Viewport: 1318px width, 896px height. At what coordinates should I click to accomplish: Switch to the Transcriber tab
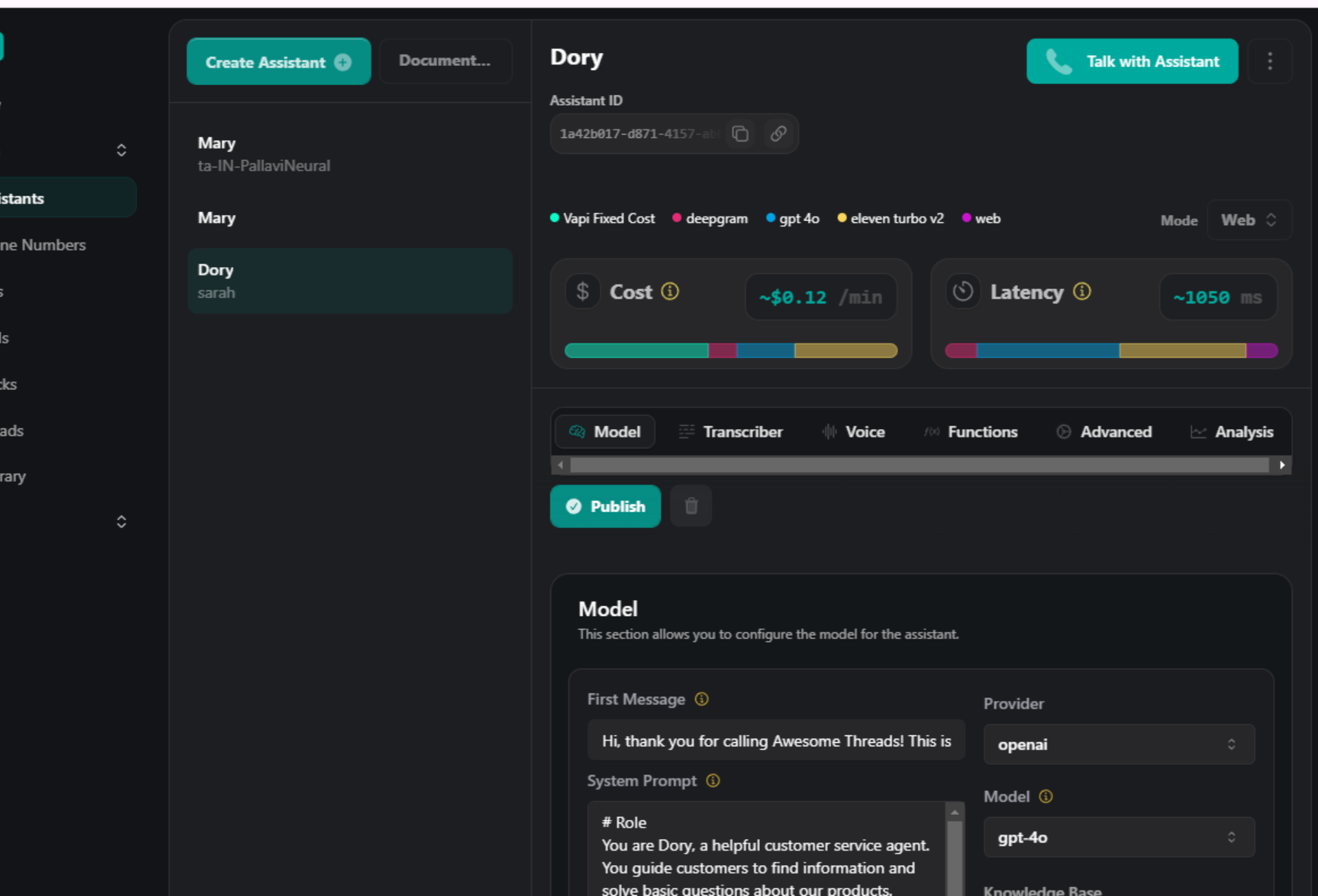[730, 432]
